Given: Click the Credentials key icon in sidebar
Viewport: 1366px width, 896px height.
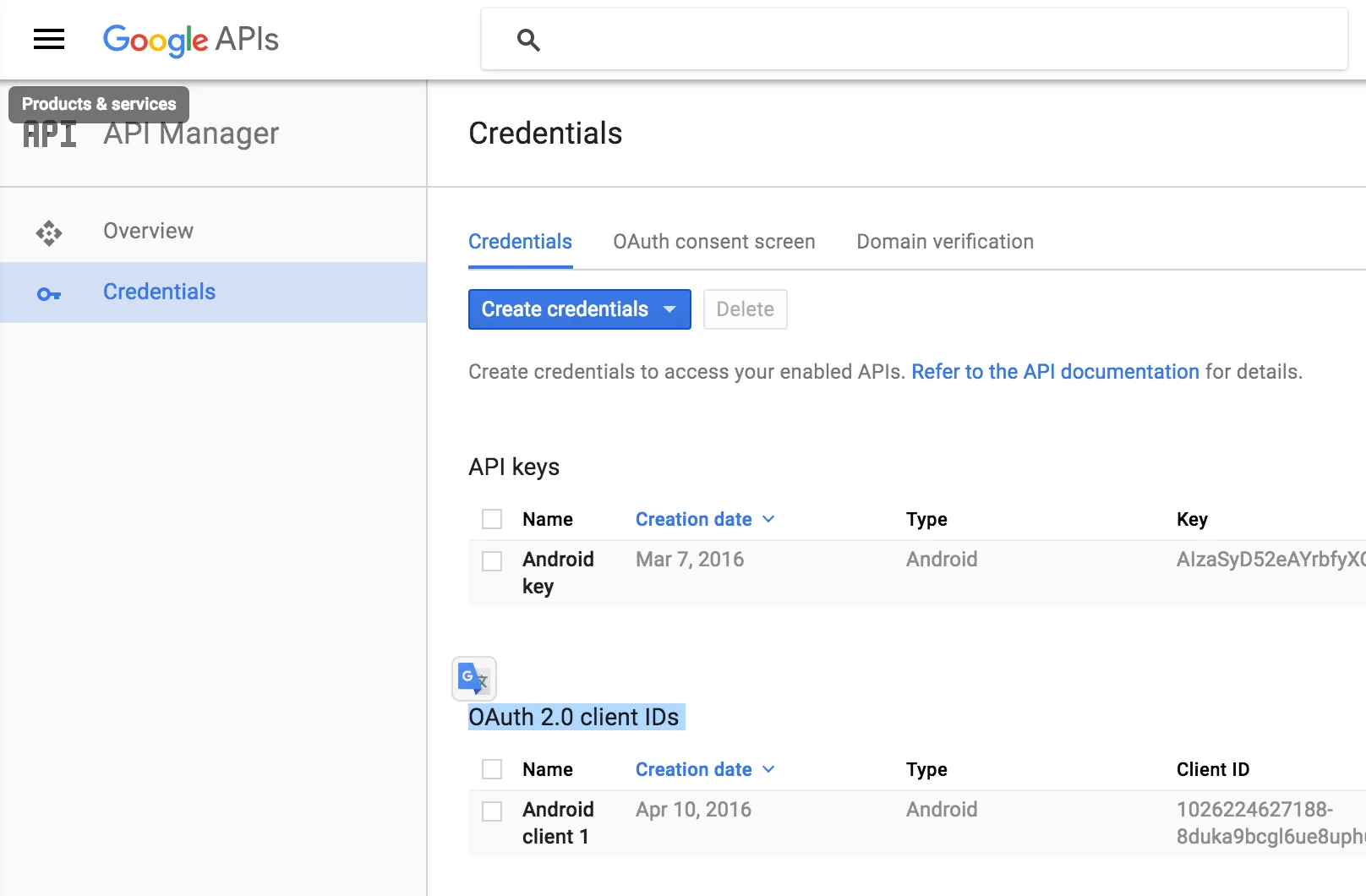Looking at the screenshot, I should tap(49, 293).
